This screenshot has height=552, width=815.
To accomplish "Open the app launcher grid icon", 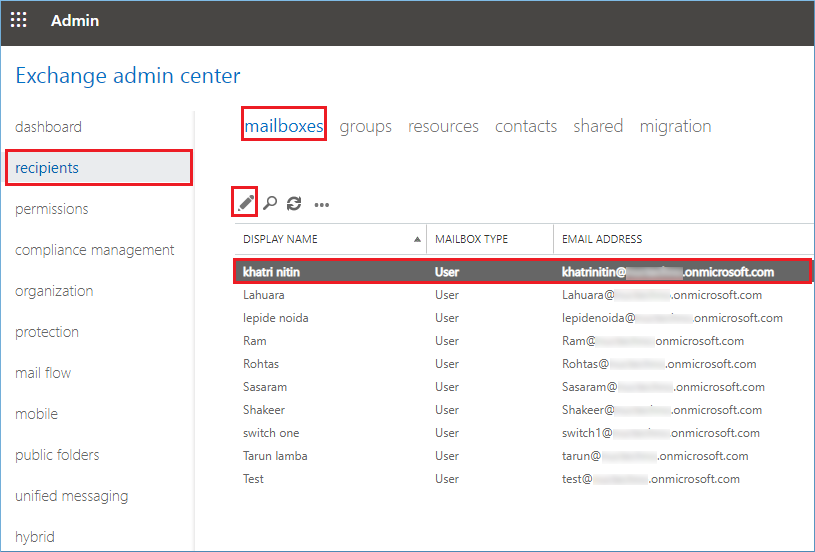I will [19, 20].
